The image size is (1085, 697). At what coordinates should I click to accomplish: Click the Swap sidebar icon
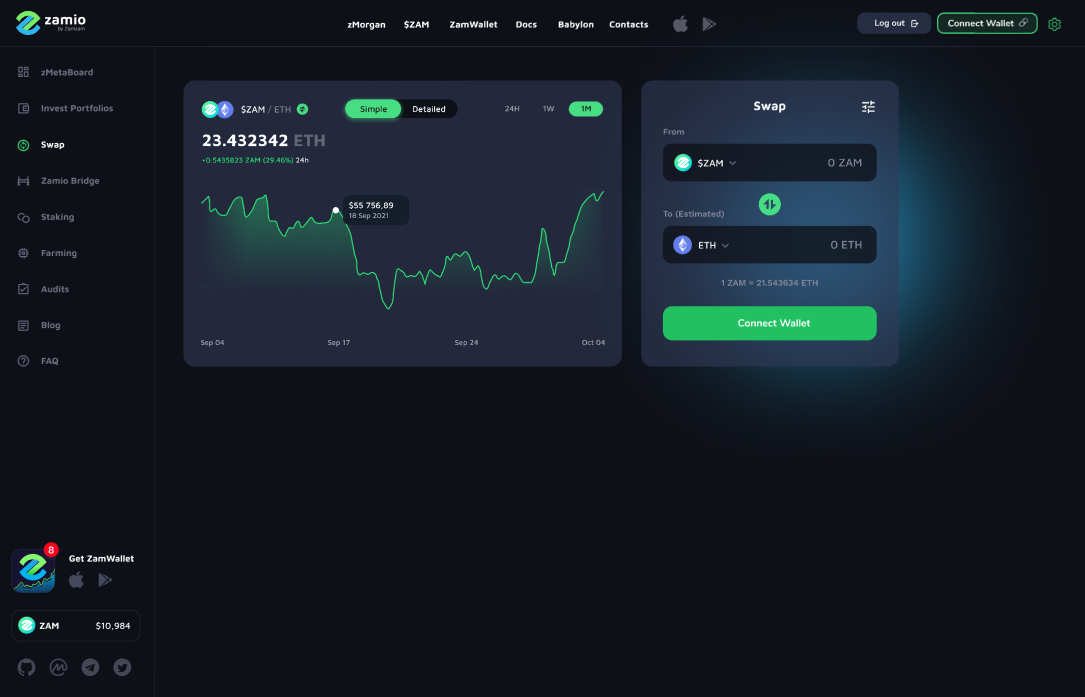tap(24, 145)
